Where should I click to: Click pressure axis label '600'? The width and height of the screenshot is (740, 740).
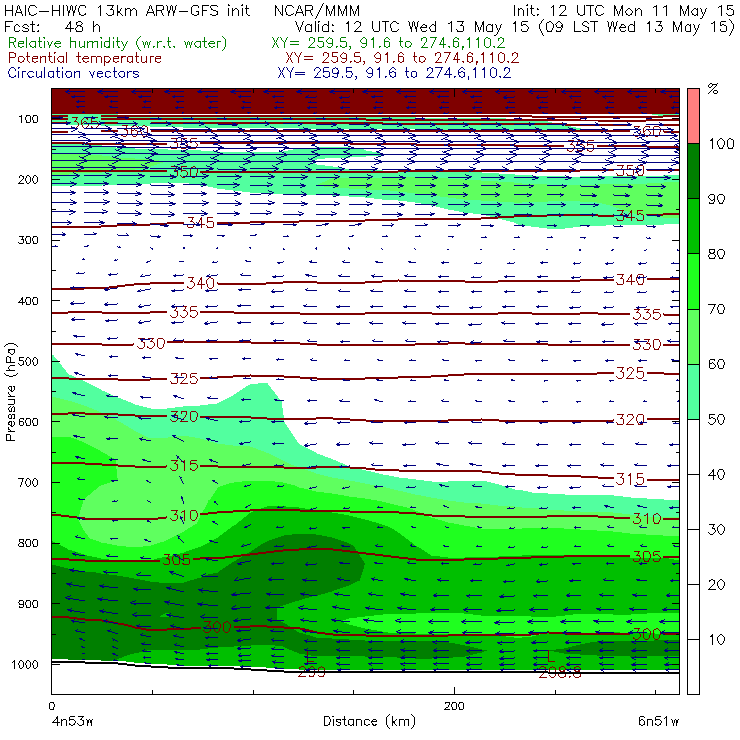click(28, 422)
